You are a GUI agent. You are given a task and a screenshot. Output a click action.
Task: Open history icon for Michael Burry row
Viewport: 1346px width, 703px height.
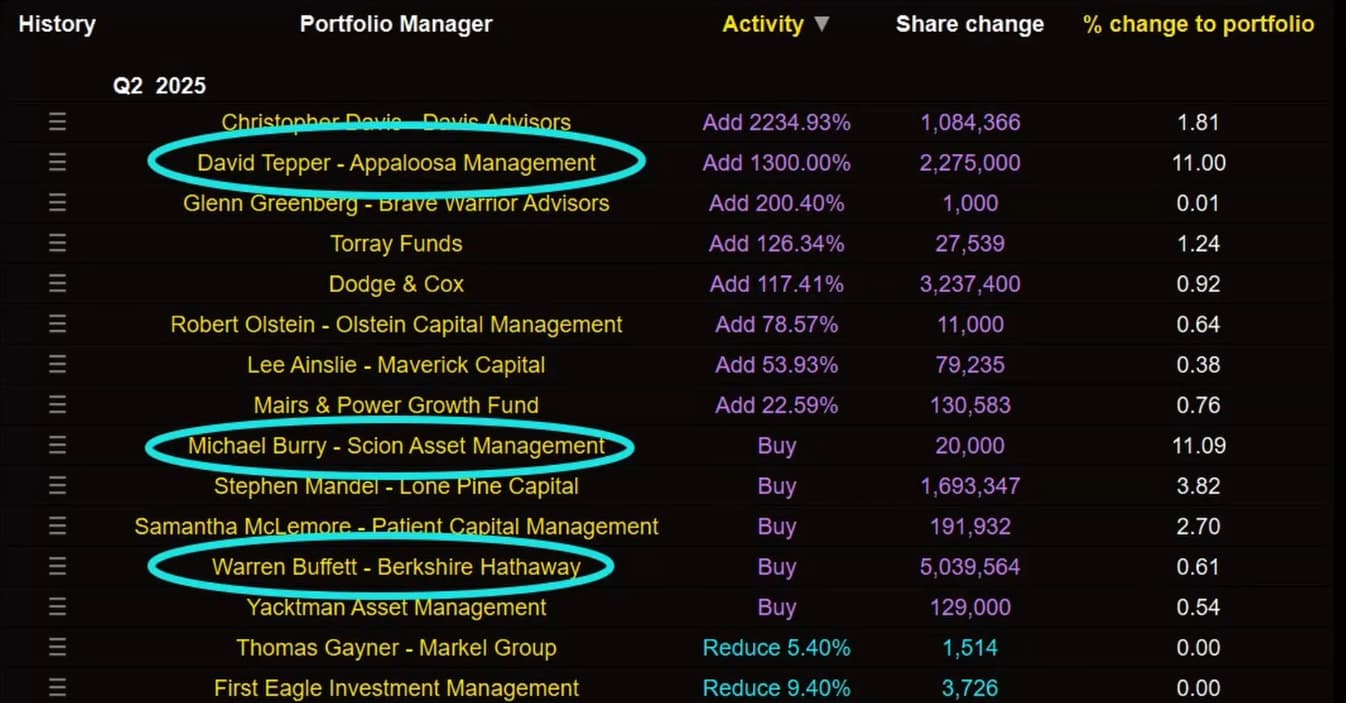pyautogui.click(x=57, y=445)
